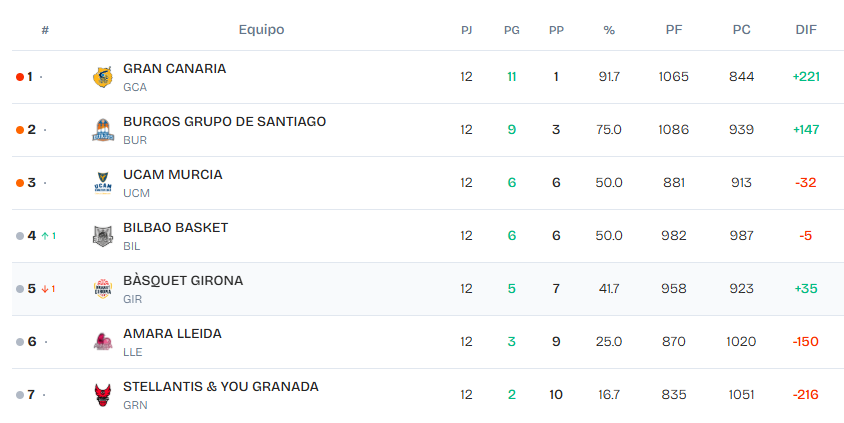Click the red position dot for rank 1

click(20, 77)
